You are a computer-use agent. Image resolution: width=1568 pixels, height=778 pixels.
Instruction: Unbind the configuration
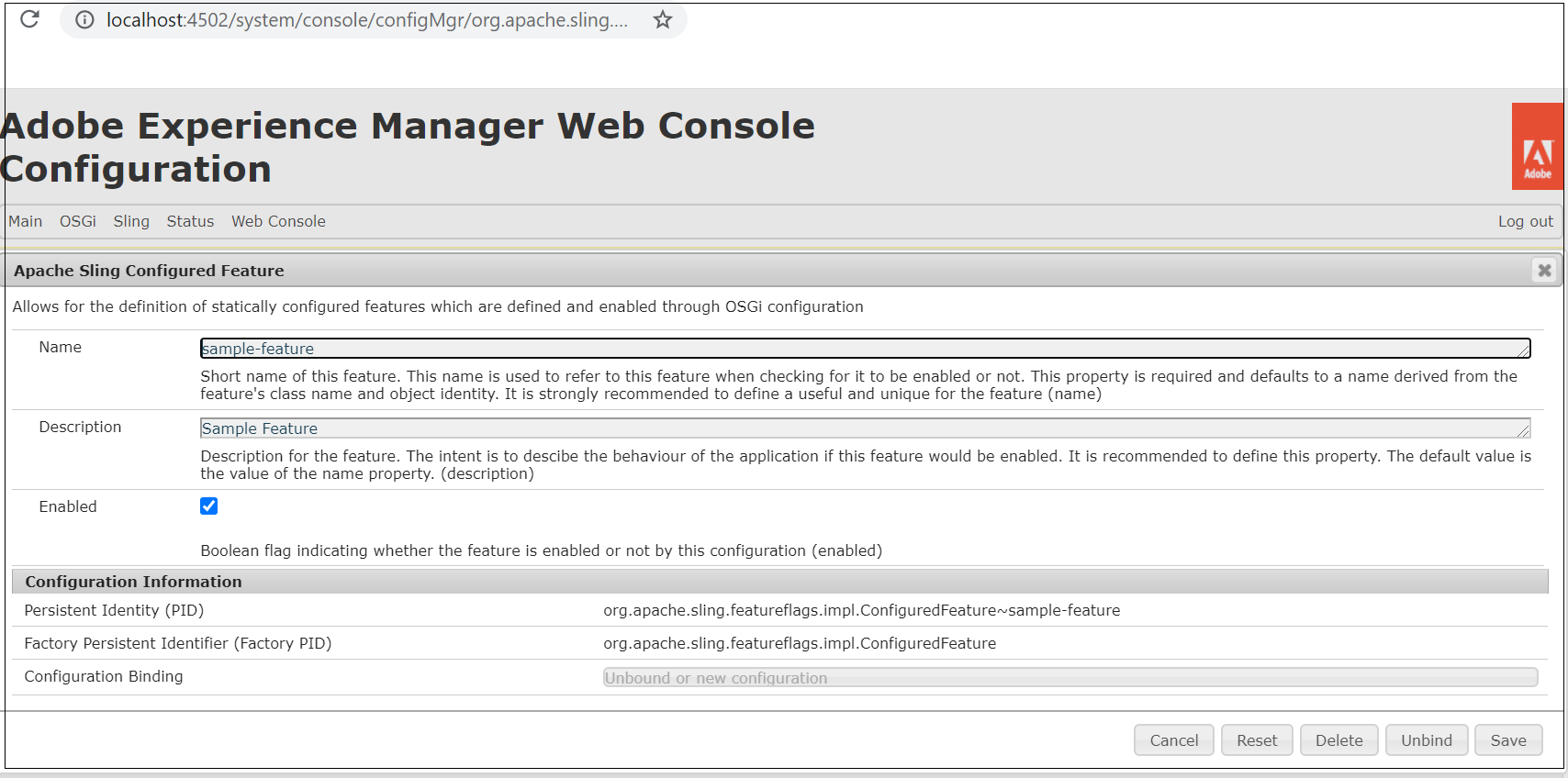click(1427, 740)
